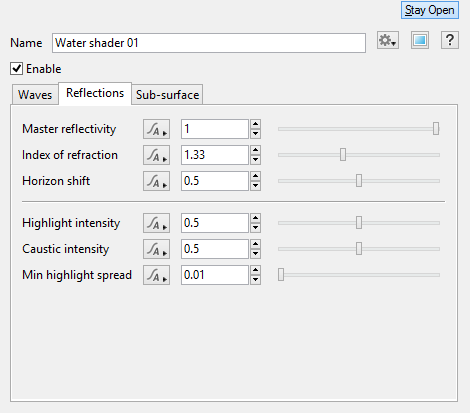Click Min highlight spread animation icon

coord(156,275)
